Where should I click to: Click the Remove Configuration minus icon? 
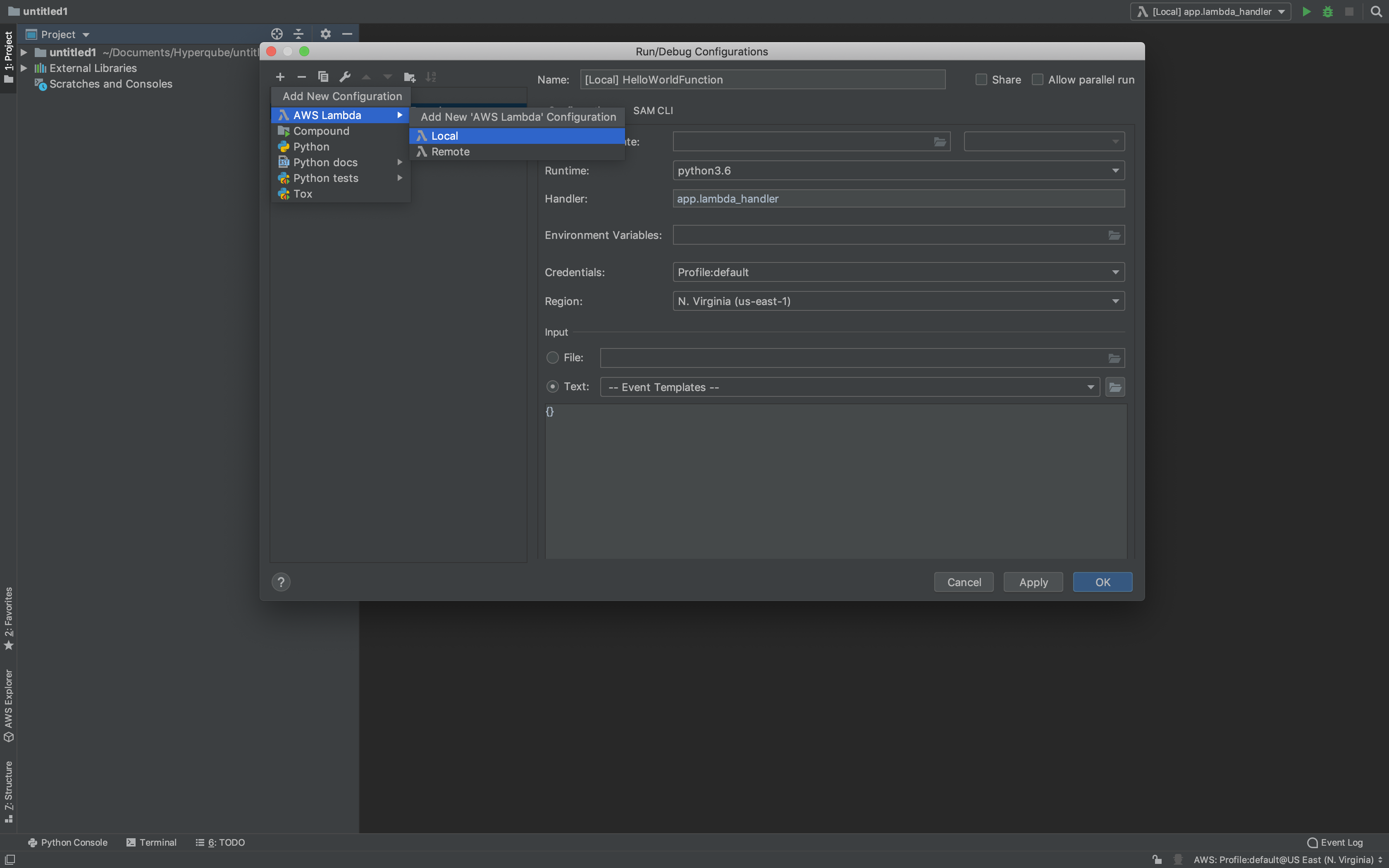[301, 77]
